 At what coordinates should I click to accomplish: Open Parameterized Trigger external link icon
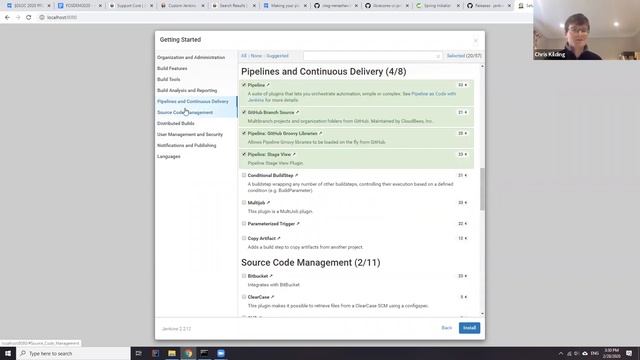[298, 224]
